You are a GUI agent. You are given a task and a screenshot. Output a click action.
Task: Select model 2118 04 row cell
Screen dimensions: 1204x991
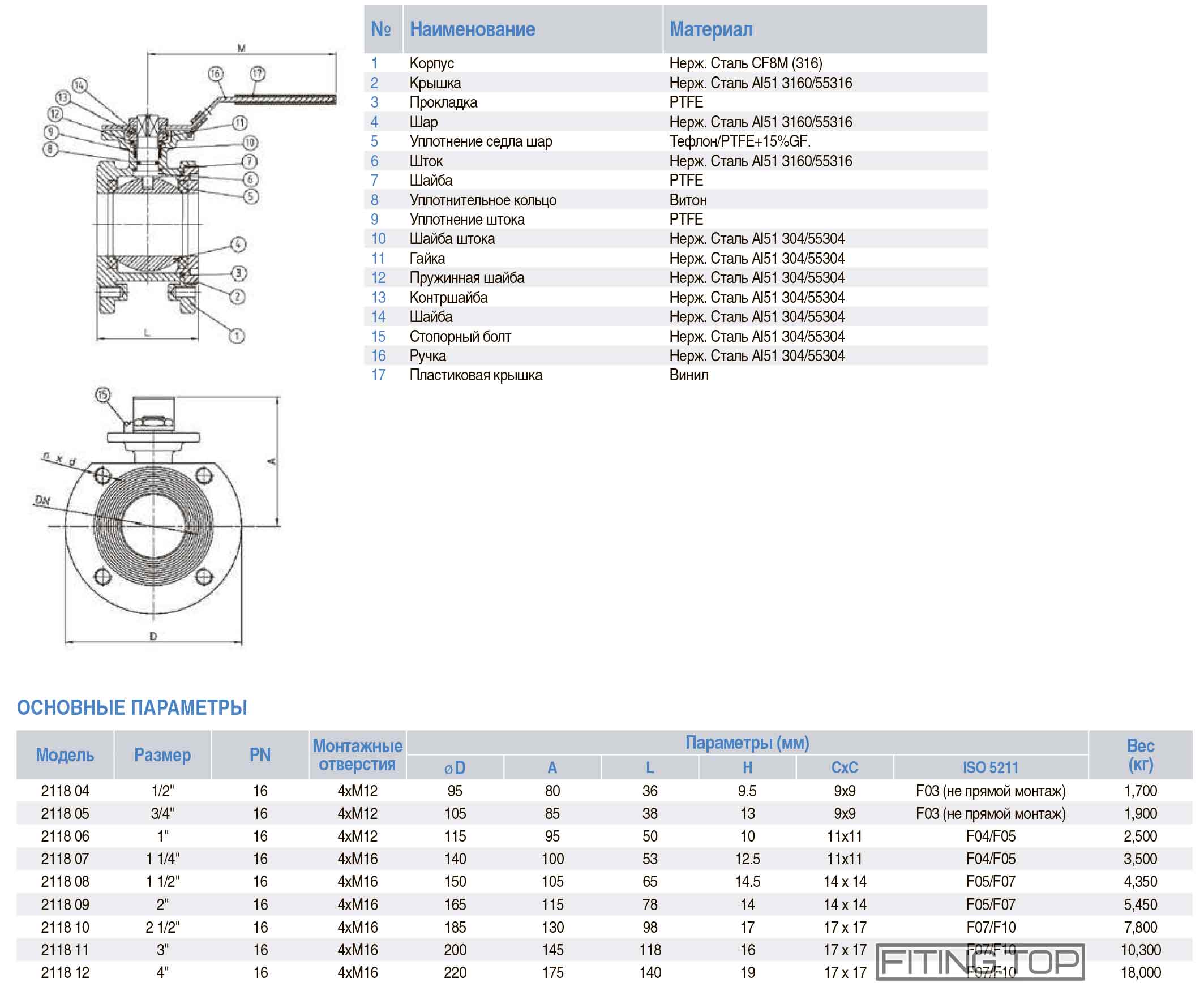click(65, 791)
